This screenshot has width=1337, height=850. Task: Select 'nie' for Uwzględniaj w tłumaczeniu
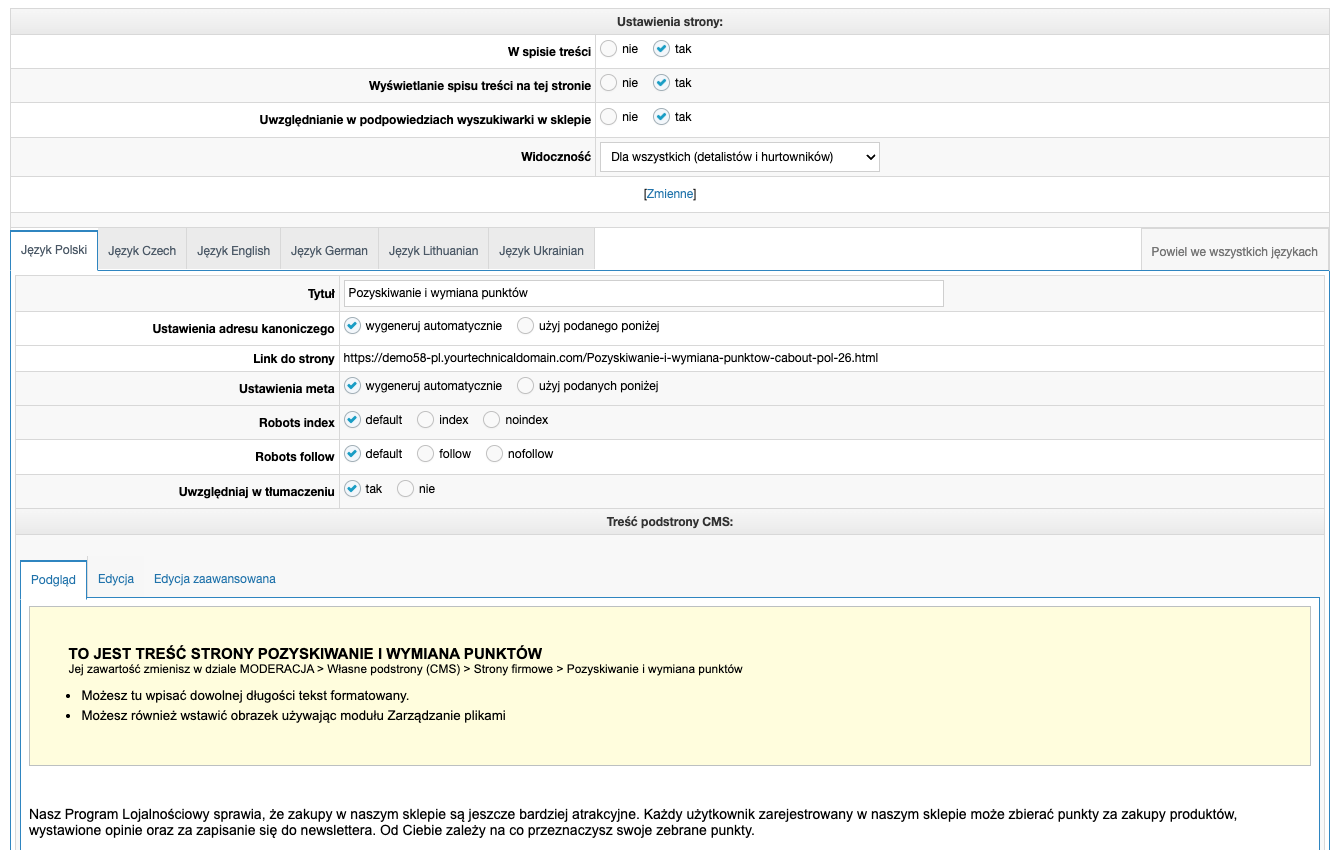tap(406, 489)
